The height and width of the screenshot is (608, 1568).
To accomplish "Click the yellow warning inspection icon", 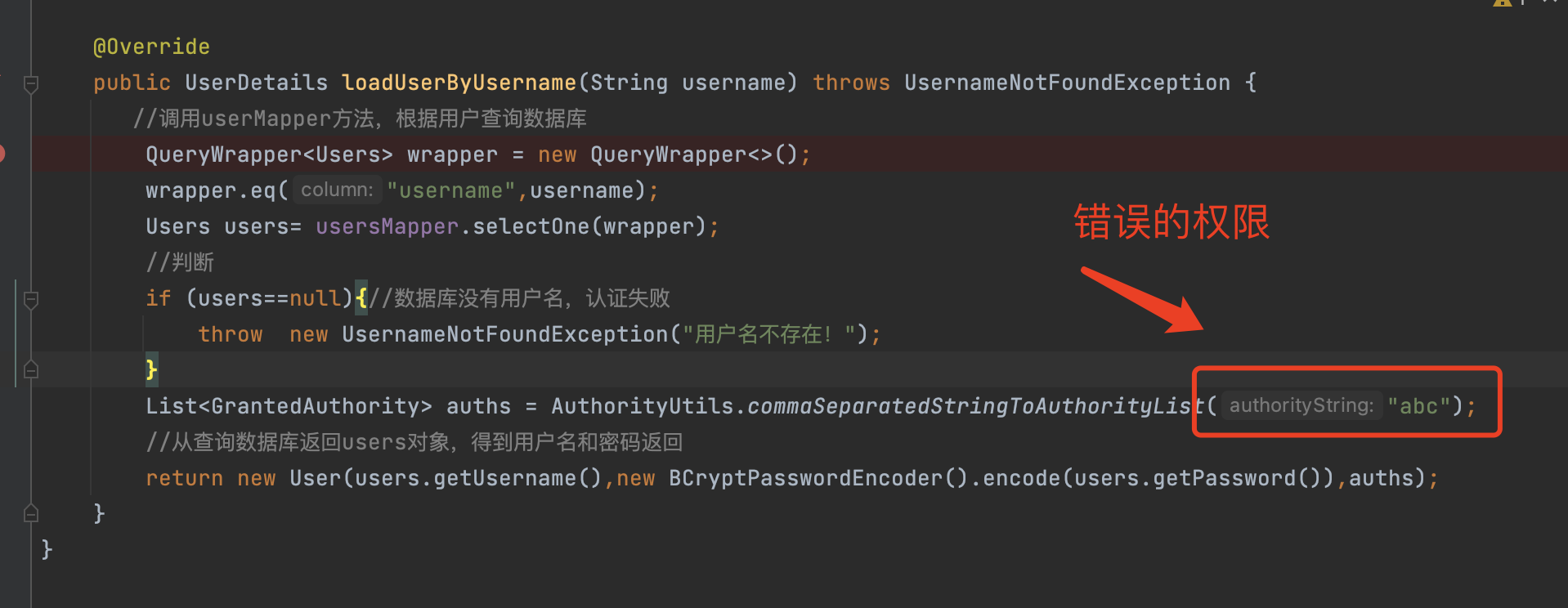I will click(x=1502, y=2).
